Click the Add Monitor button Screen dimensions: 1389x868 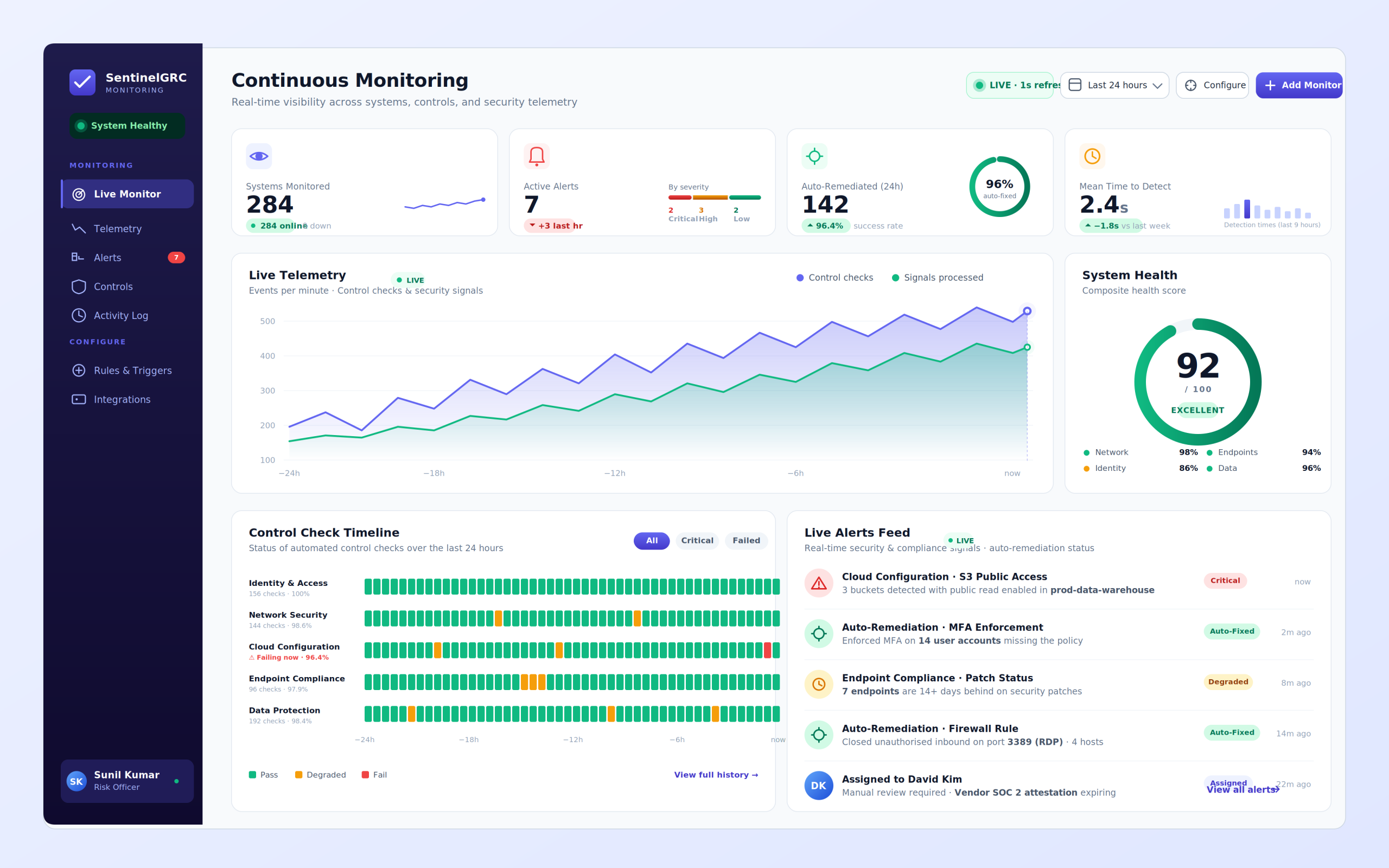coord(1299,85)
